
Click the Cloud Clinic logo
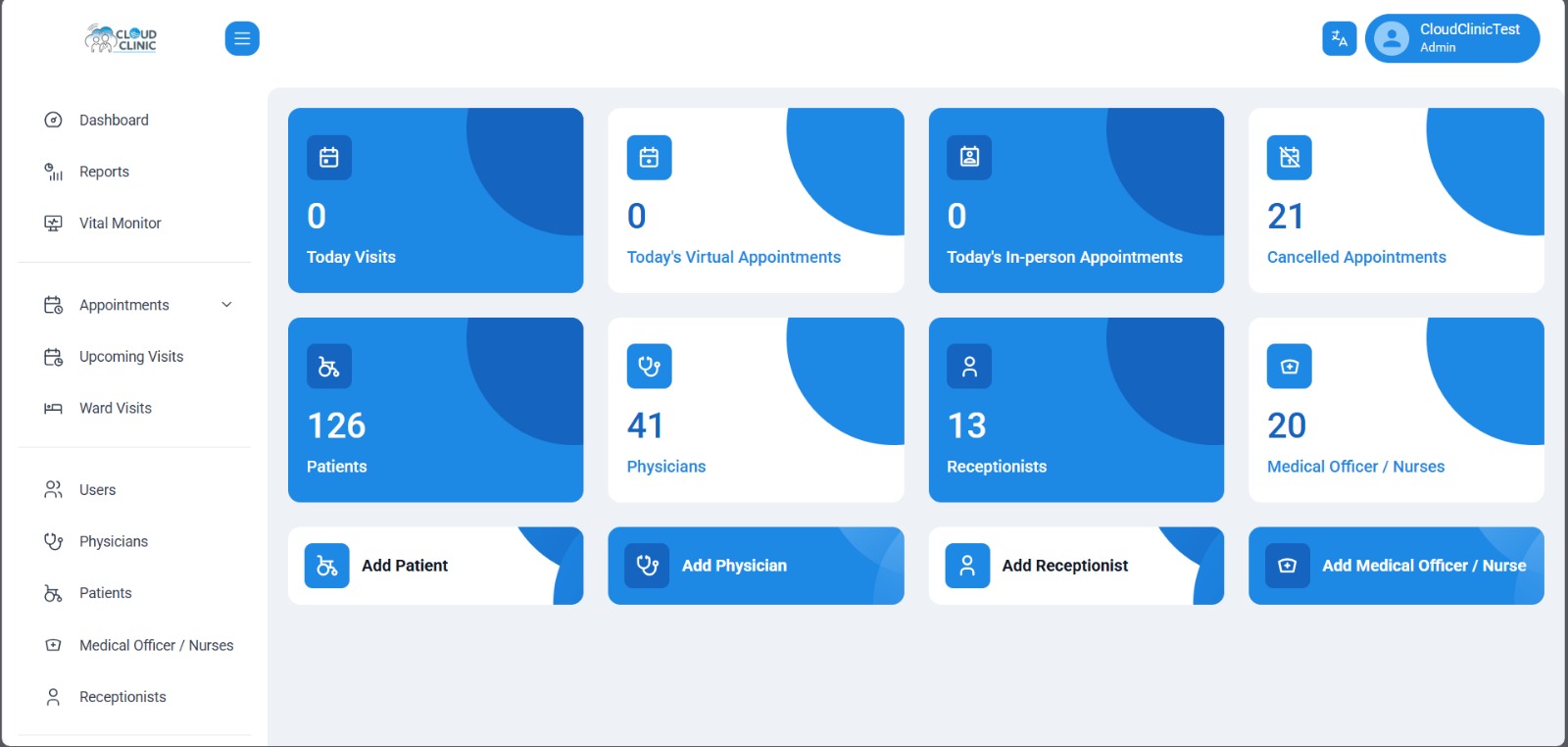pyautogui.click(x=121, y=38)
